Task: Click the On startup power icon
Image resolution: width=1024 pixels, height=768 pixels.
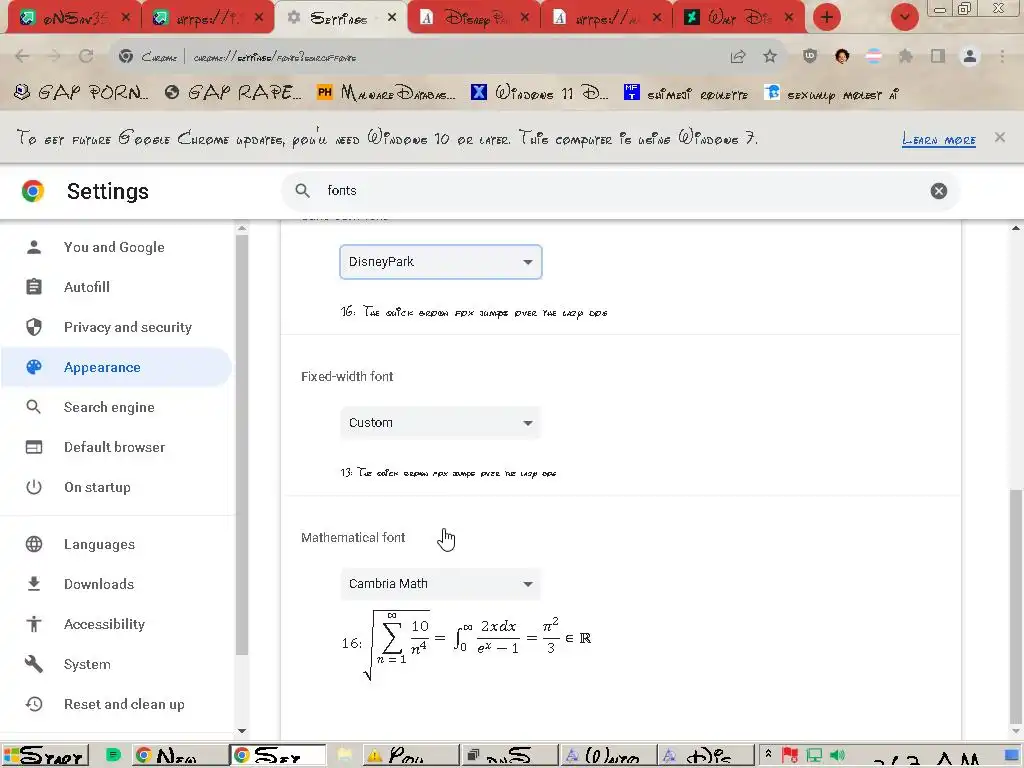Action: pyautogui.click(x=34, y=487)
